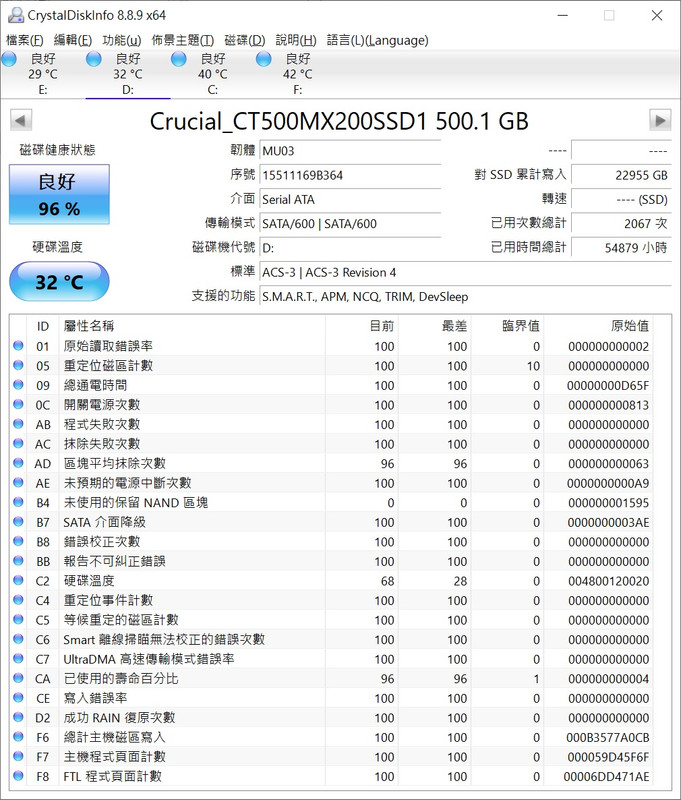Click status dot for attribute 05 重定位磁區計數
681x800 pixels.
click(x=18, y=365)
